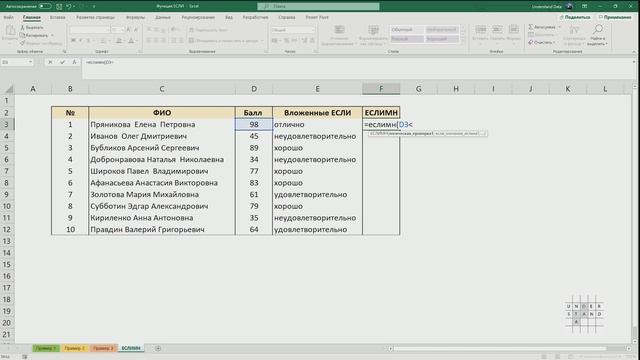Screen dimensions: 640x360
Task: Click the Enter checkmark in formula bar
Action: (x=62, y=62)
